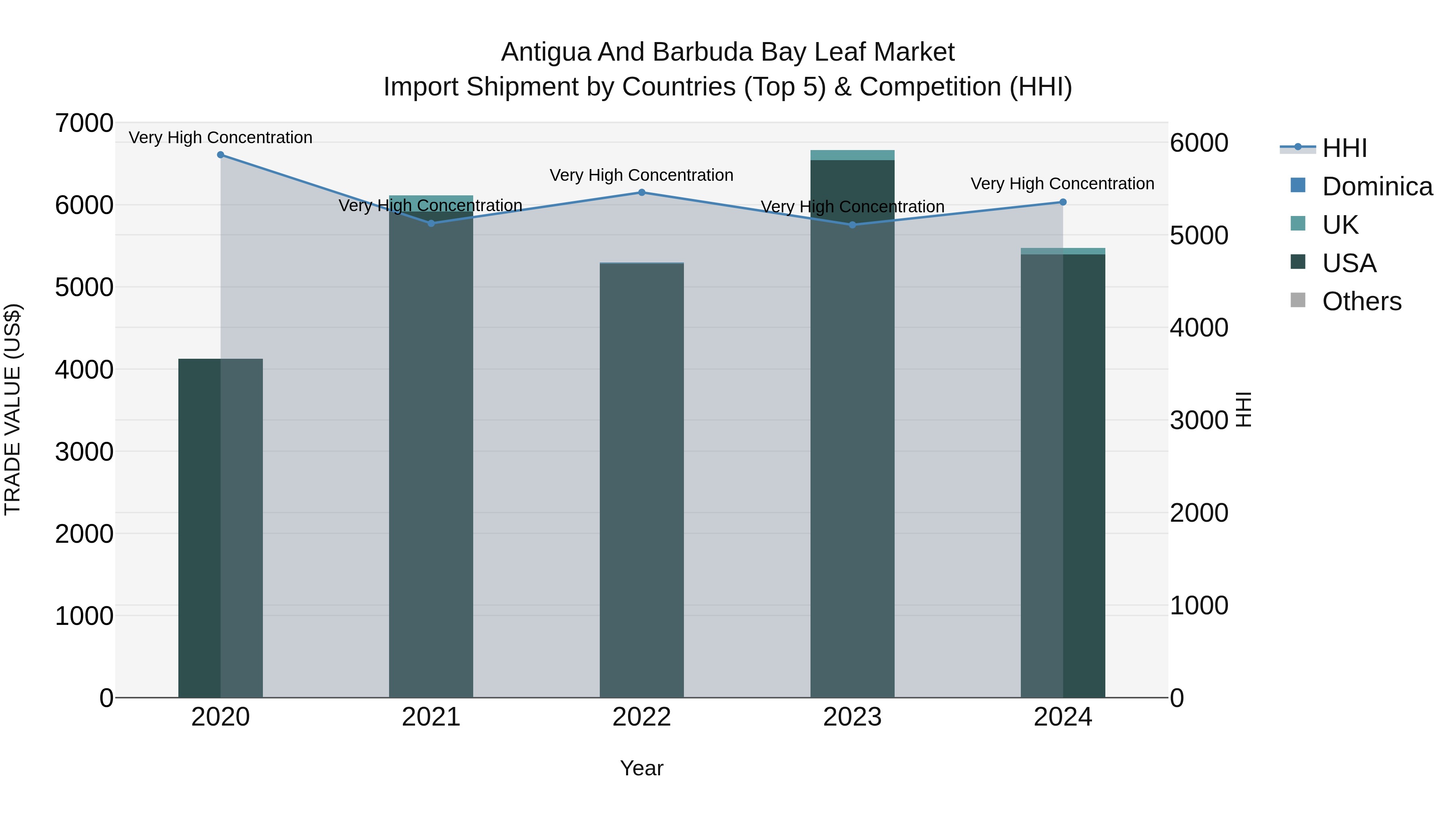Screen dimensions: 1456x819
Task: Click the 2020 'Very High Concentration' annotation
Action: pos(220,138)
